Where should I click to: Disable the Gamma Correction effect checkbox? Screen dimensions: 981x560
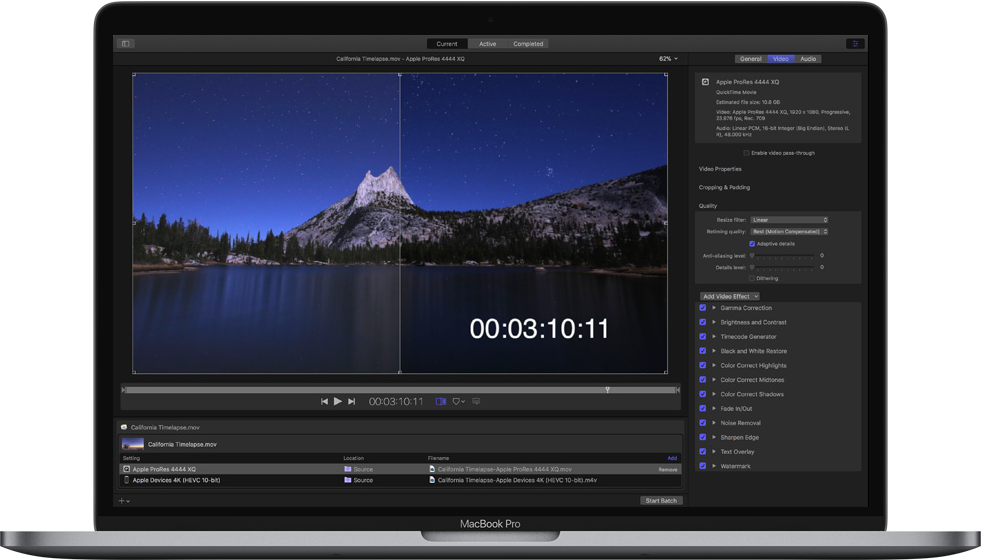pos(703,308)
